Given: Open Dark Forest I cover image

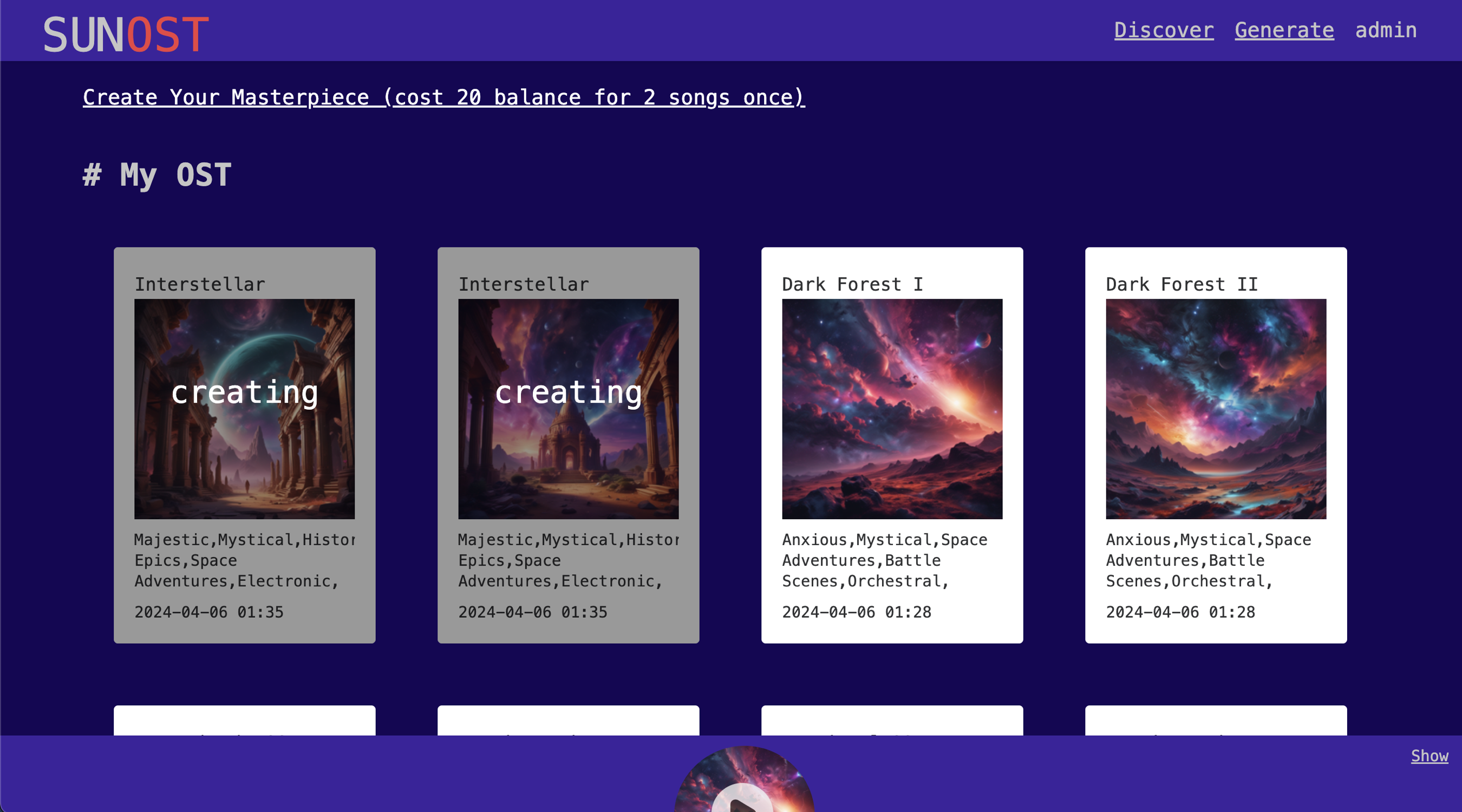Looking at the screenshot, I should click(x=892, y=409).
